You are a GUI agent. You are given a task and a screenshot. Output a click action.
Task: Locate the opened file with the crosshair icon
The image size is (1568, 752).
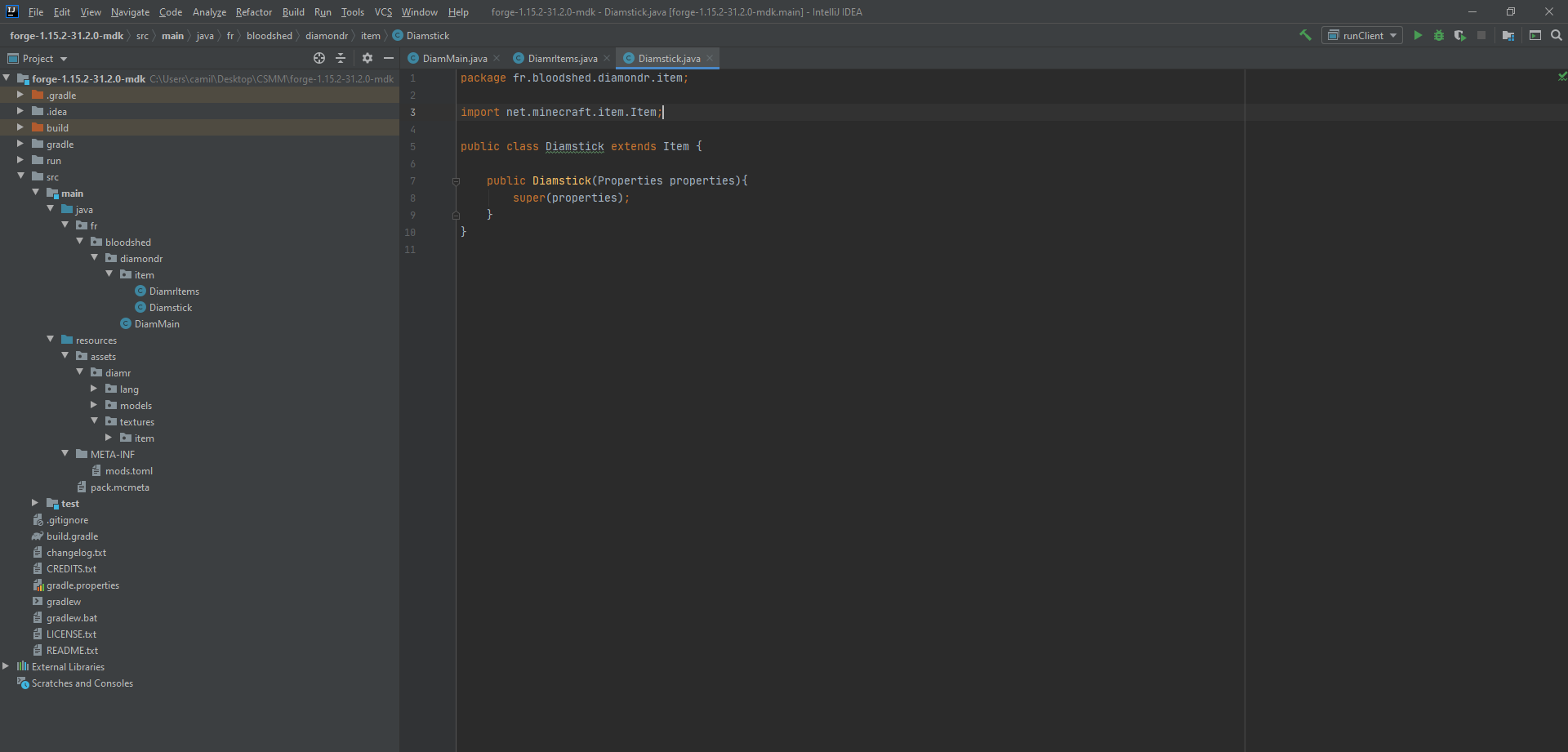(319, 58)
